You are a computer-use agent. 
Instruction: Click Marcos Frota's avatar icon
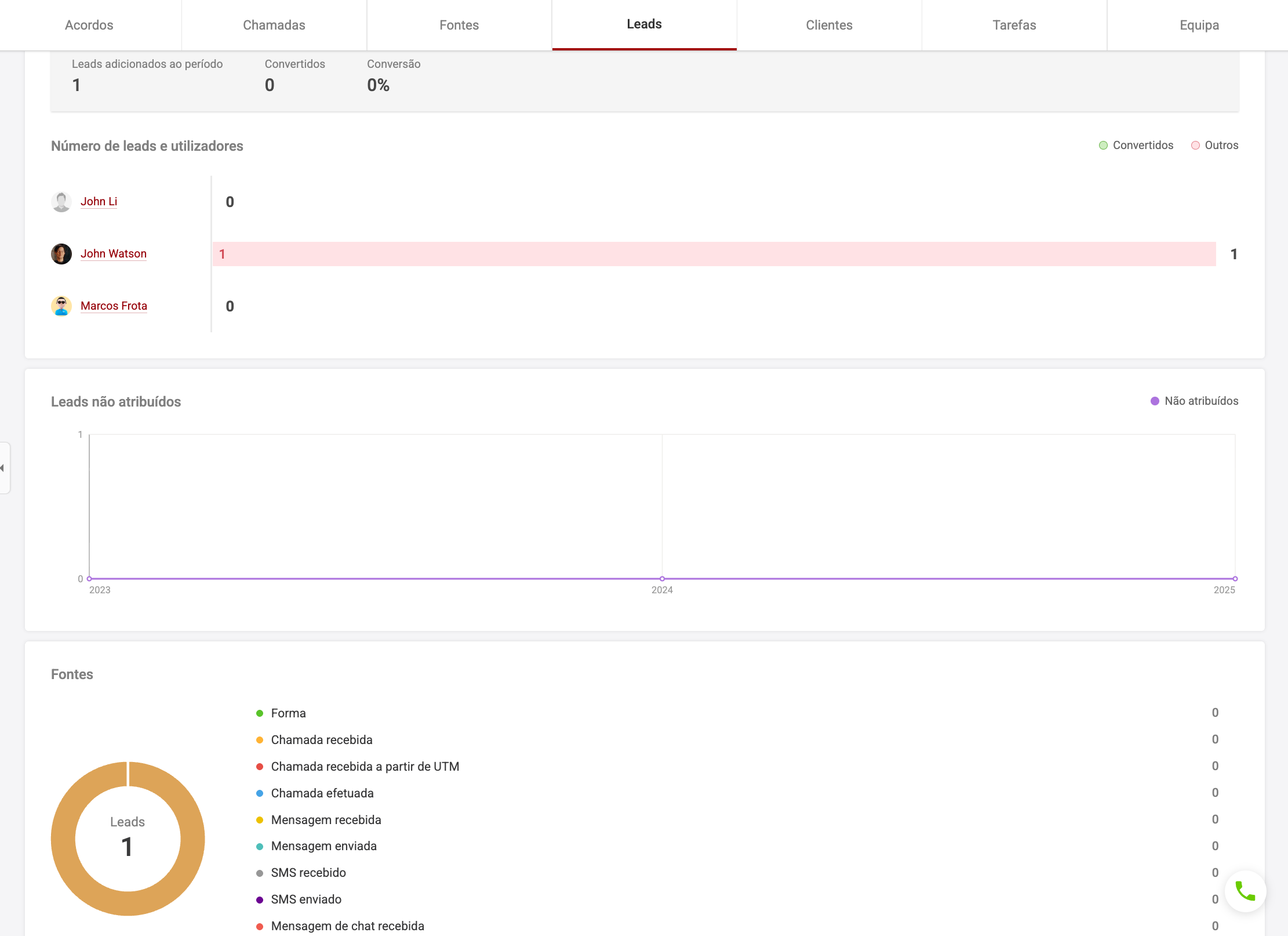pyautogui.click(x=61, y=306)
